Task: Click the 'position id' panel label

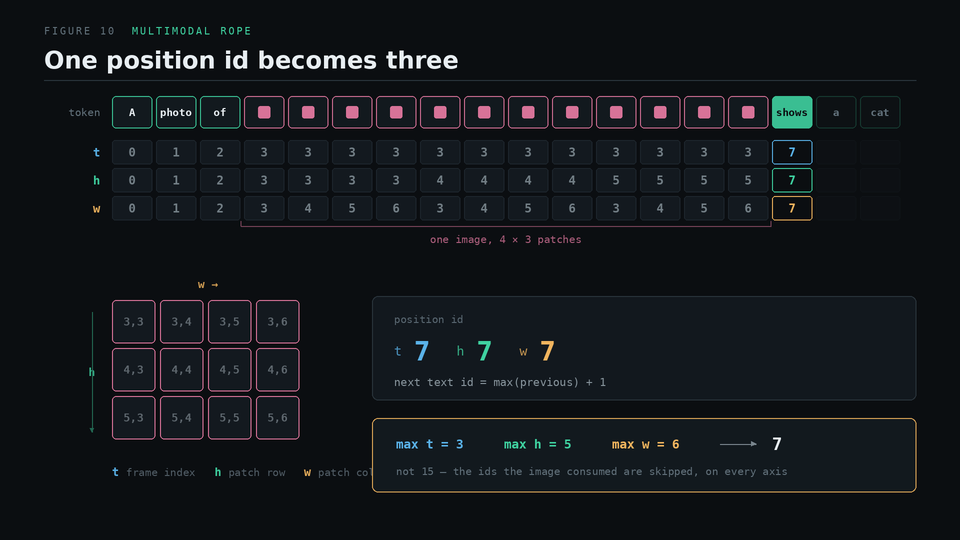Action: click(429, 320)
